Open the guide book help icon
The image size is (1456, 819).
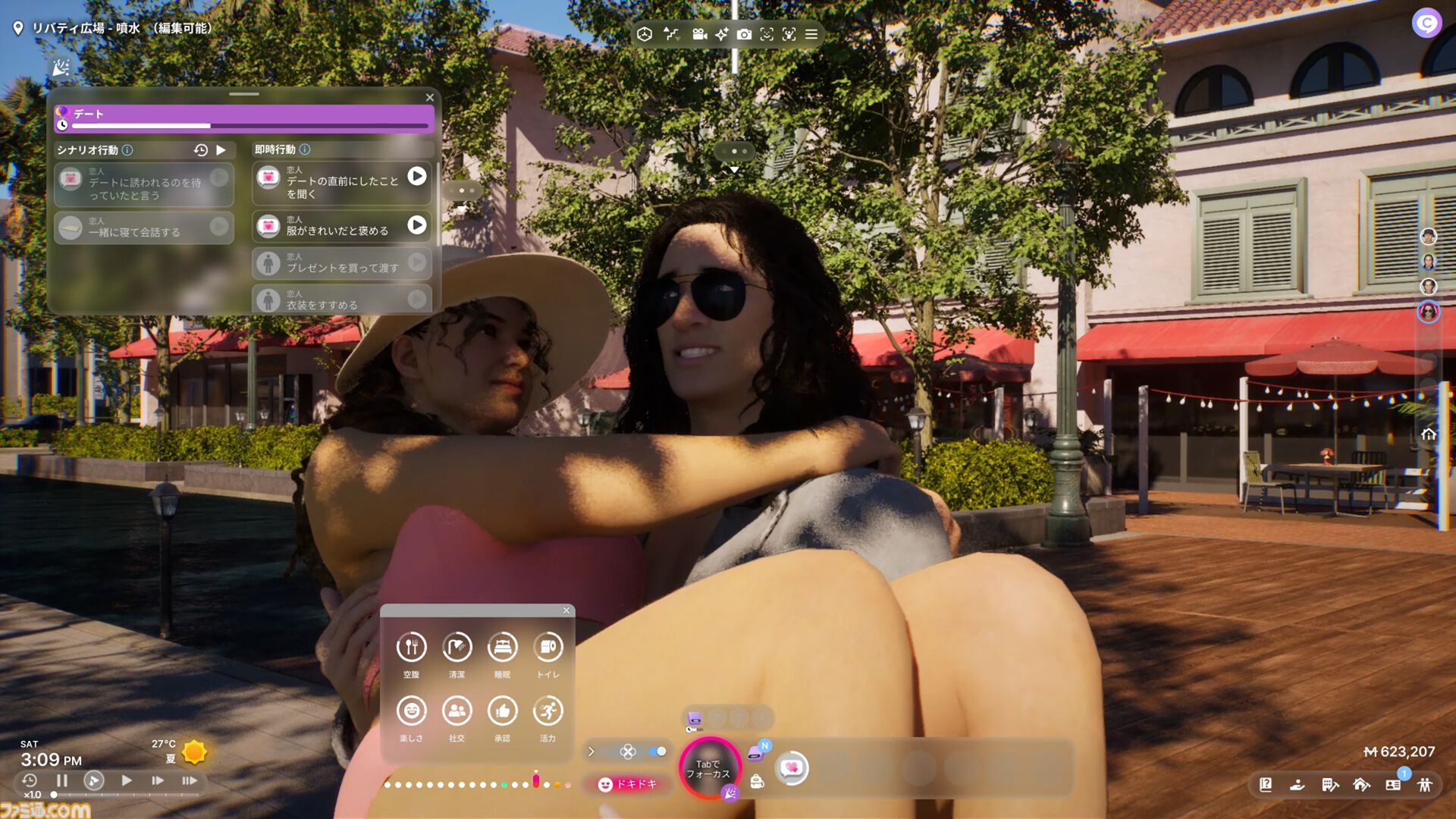pos(1266,785)
